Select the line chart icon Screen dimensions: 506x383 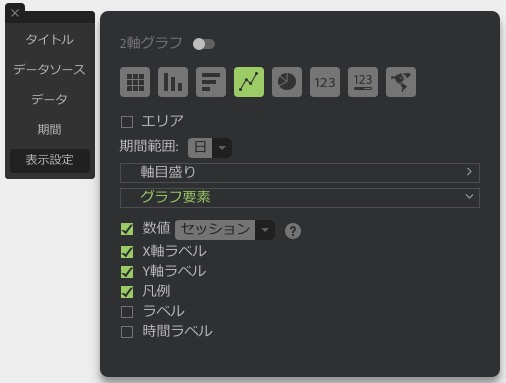pos(249,82)
